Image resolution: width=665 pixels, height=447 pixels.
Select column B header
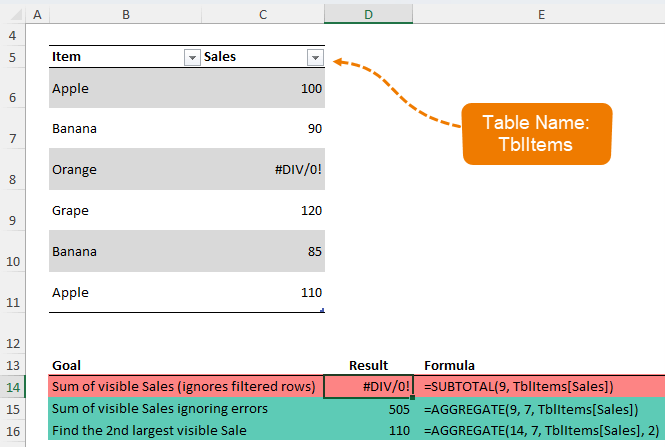coord(126,15)
